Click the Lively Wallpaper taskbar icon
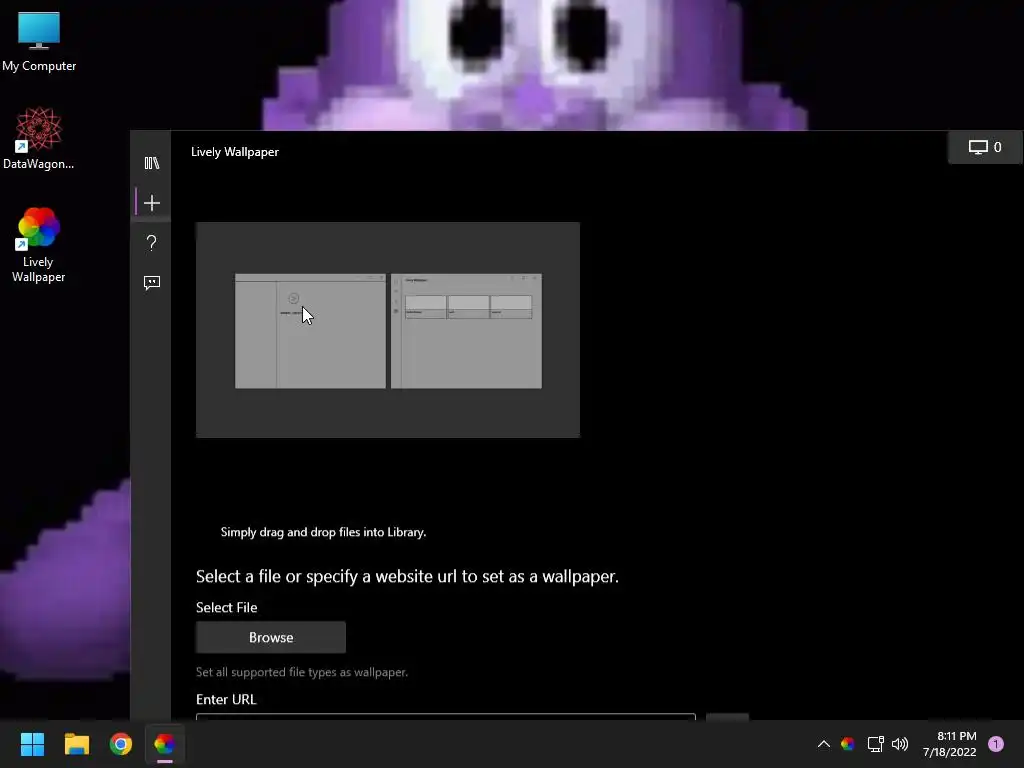 165,744
